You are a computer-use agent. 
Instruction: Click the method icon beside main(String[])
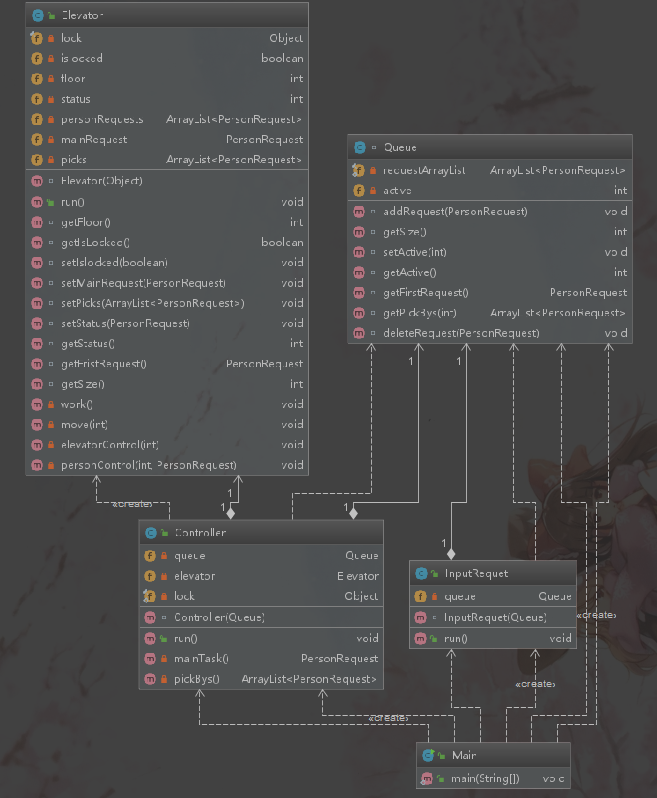click(x=427, y=779)
